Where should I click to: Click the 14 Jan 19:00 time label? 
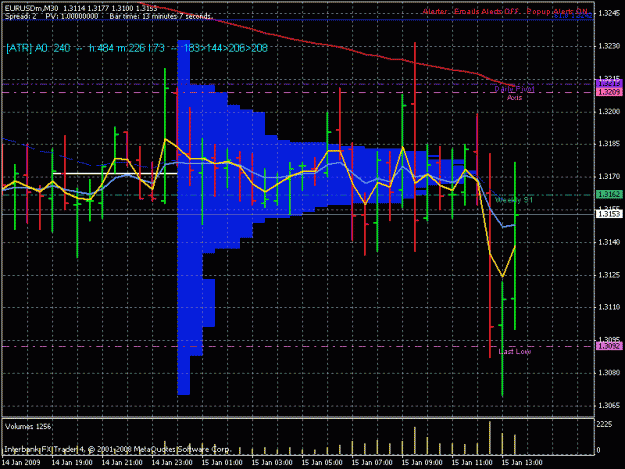pos(72,463)
